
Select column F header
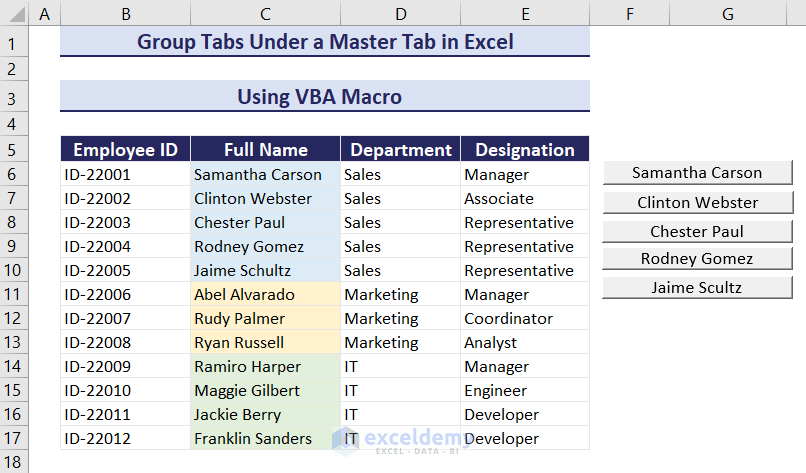tap(630, 14)
